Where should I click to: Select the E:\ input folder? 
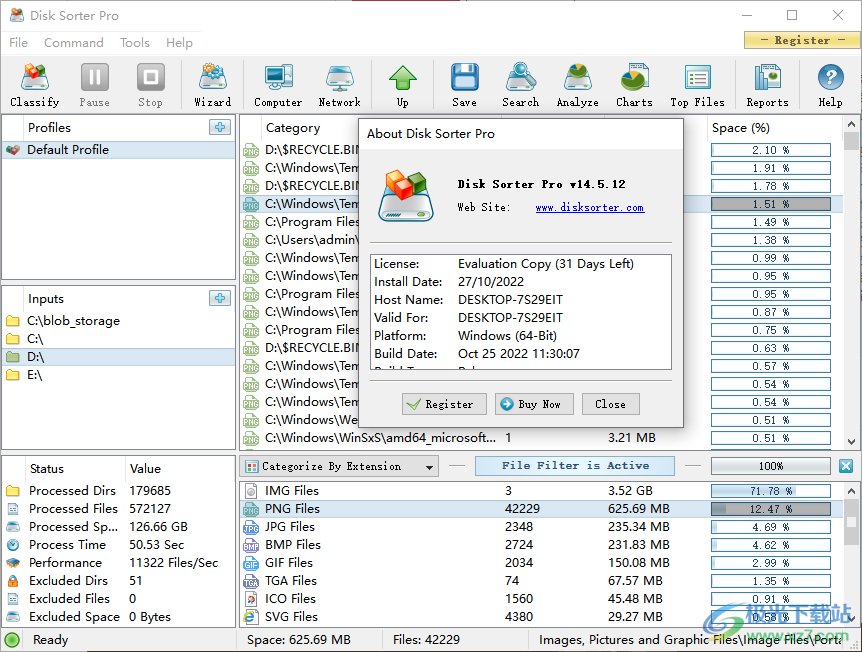[119, 375]
